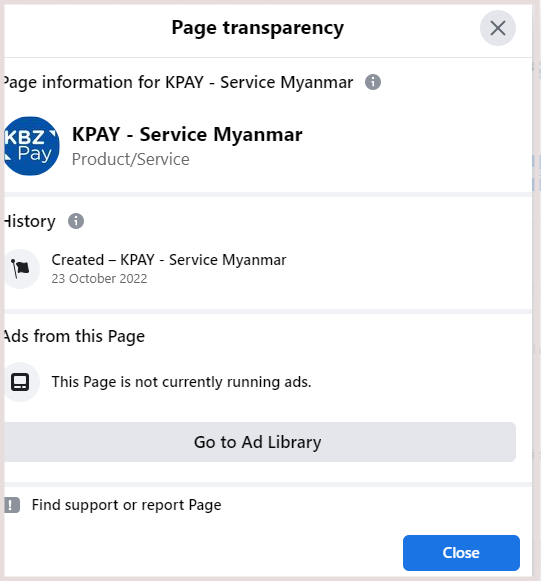The image size is (541, 581).
Task: Click the ads screen icon
Action: pyautogui.click(x=21, y=382)
